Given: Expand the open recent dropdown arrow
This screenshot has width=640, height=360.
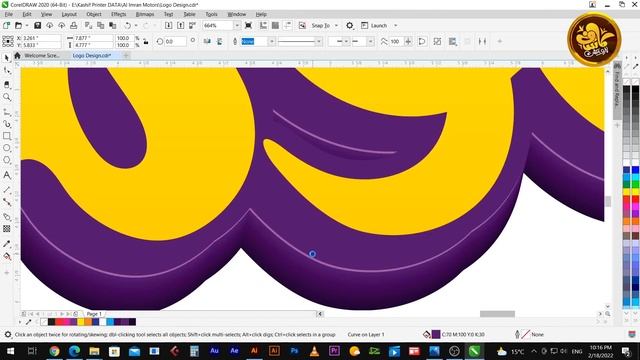Looking at the screenshot, I should pos(27,25).
